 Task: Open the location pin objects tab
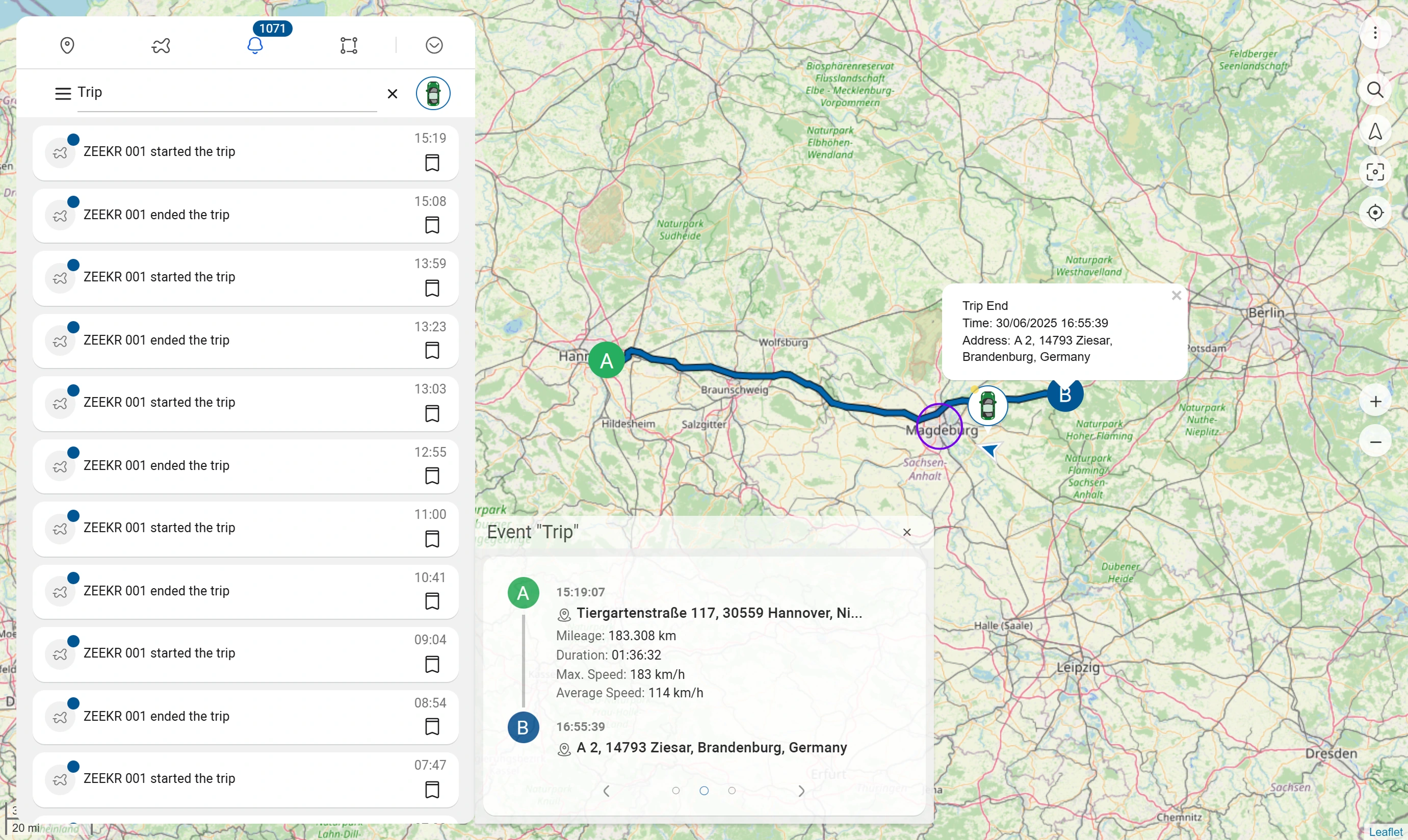(x=67, y=45)
